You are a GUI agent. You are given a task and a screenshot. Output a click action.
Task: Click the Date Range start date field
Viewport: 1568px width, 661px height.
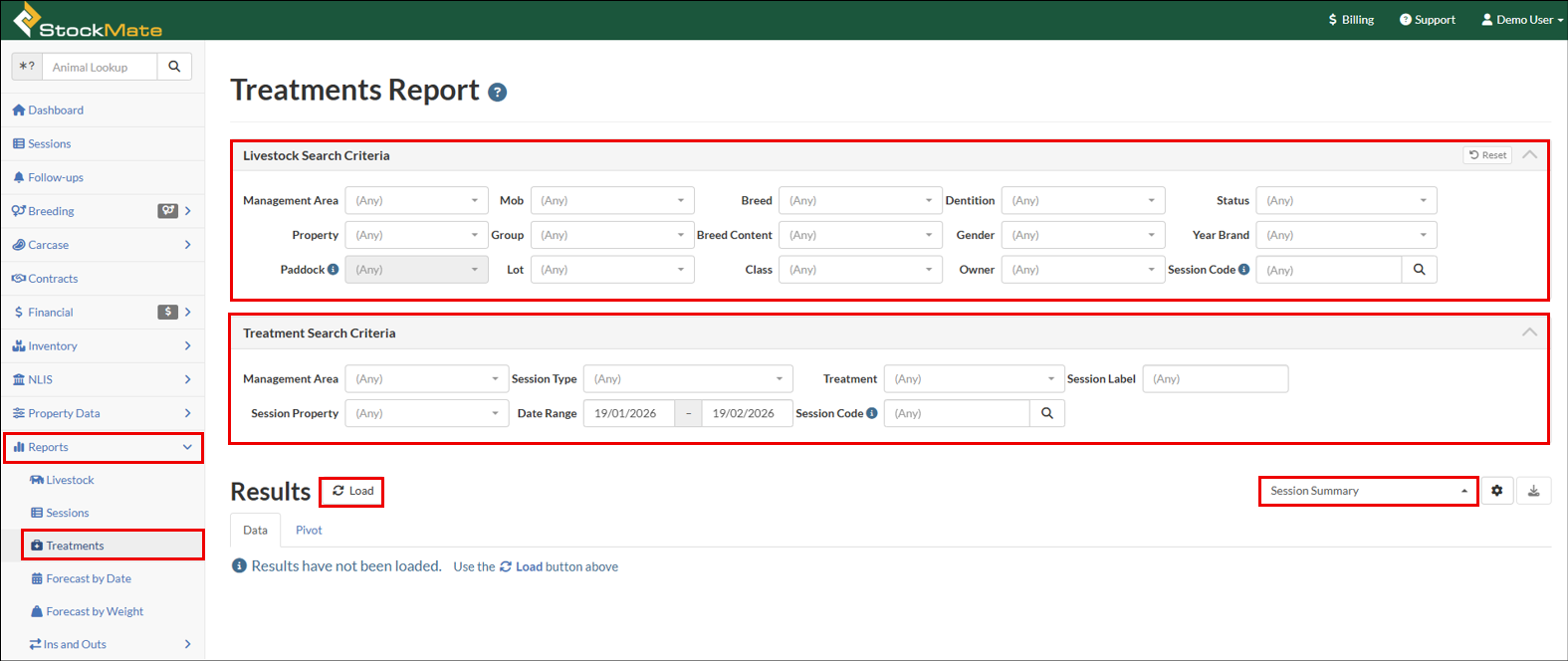pos(628,413)
